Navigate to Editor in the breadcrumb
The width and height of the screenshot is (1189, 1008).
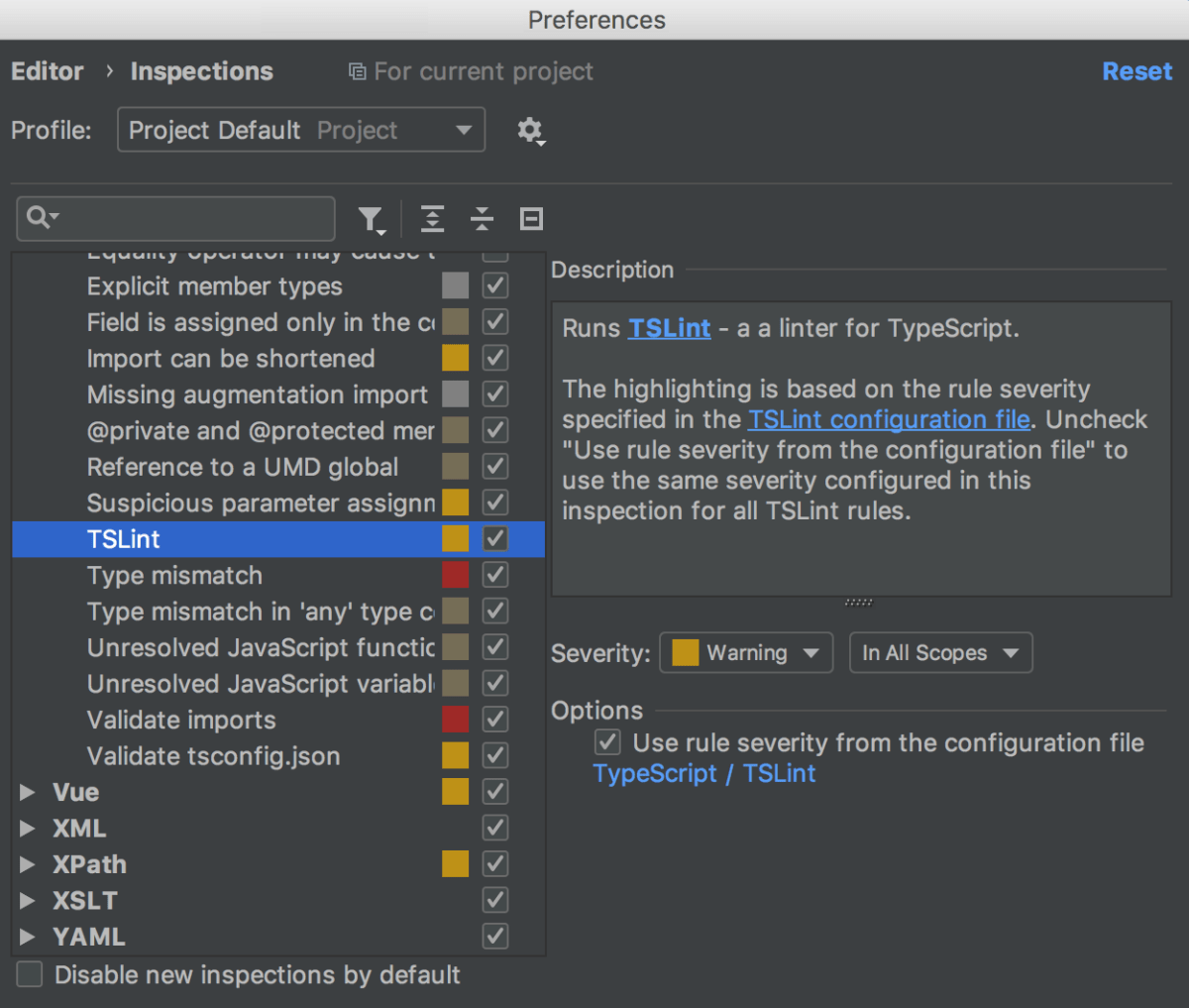pos(47,70)
